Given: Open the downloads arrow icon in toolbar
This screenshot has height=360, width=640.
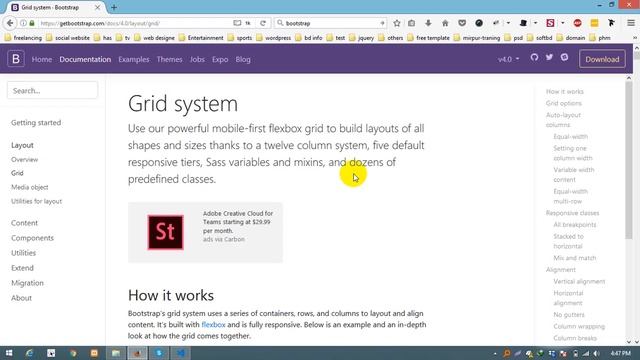Looking at the screenshot, I should click(x=428, y=23).
